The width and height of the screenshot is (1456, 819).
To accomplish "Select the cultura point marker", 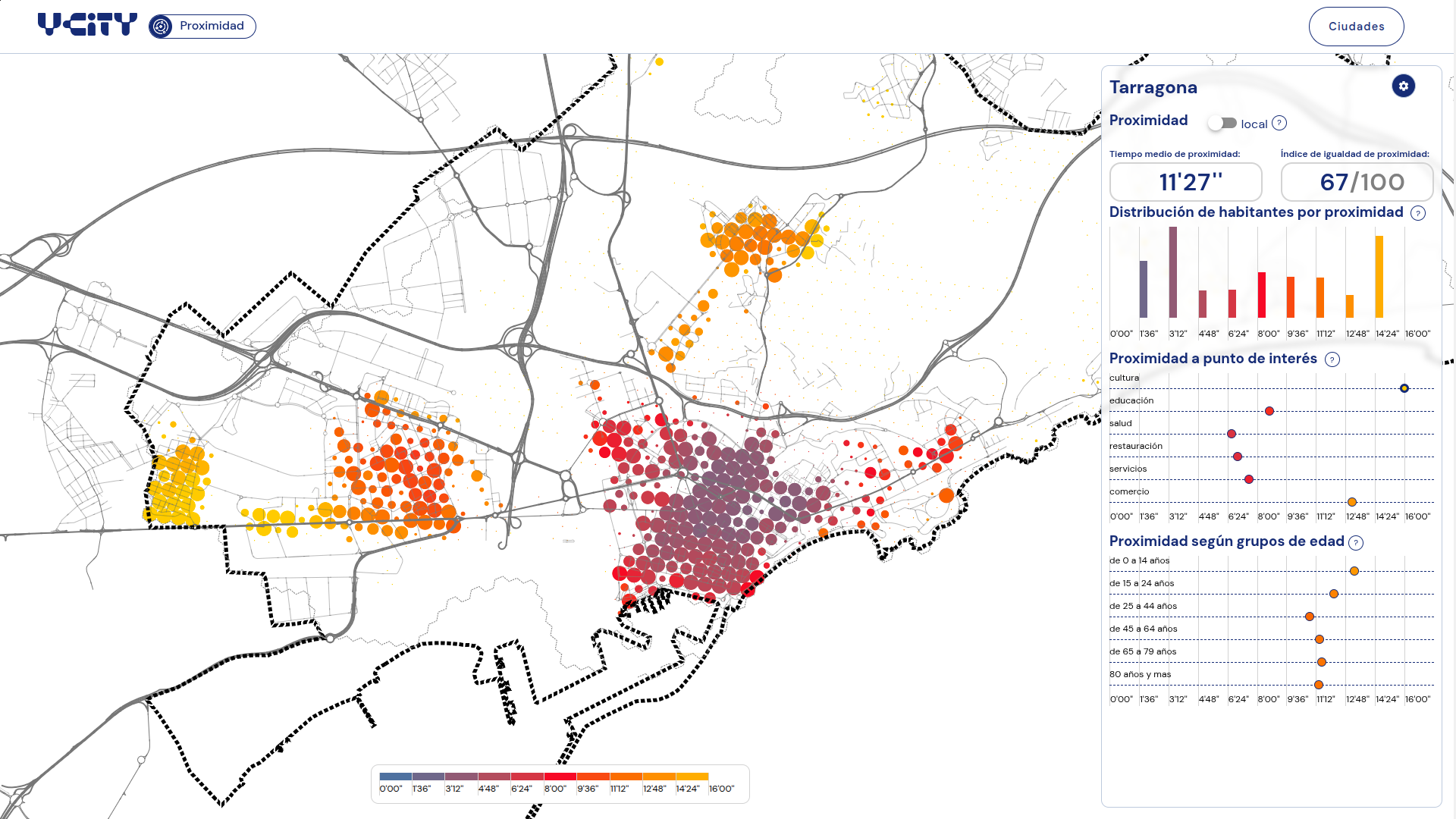I will pyautogui.click(x=1404, y=388).
